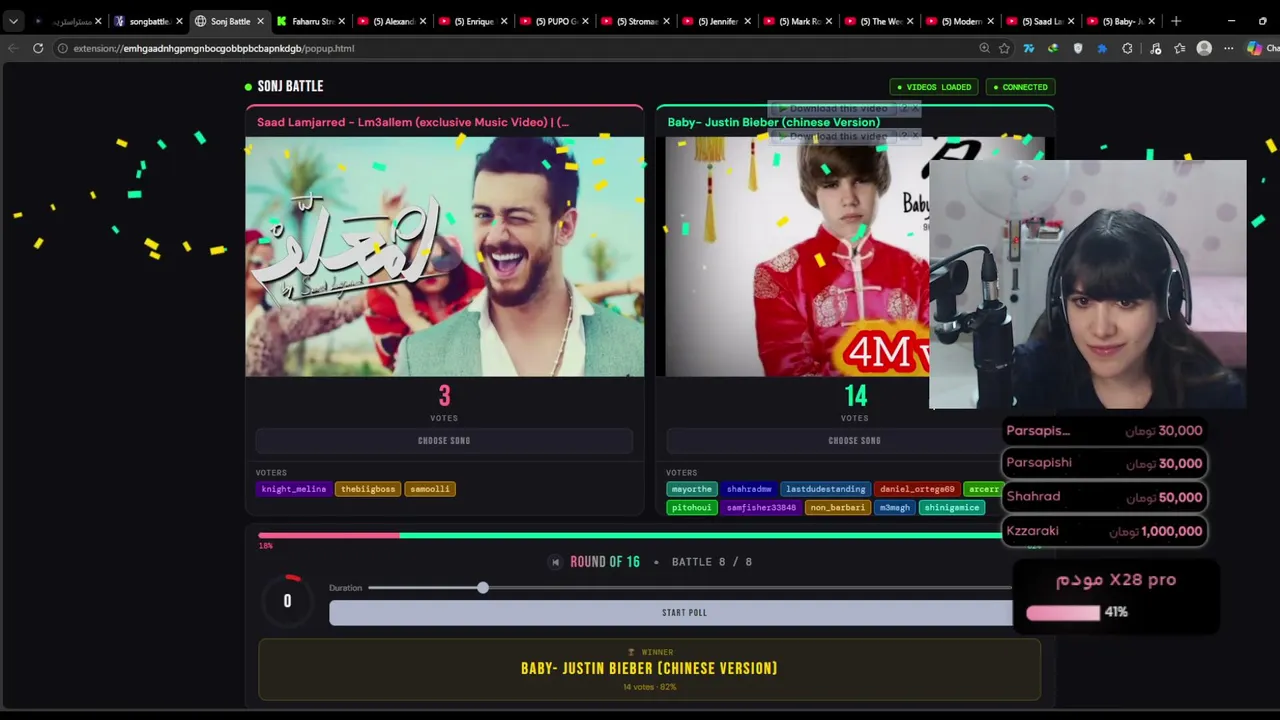Open the browser Settings and more menu
The height and width of the screenshot is (720, 1280).
[1229, 48]
